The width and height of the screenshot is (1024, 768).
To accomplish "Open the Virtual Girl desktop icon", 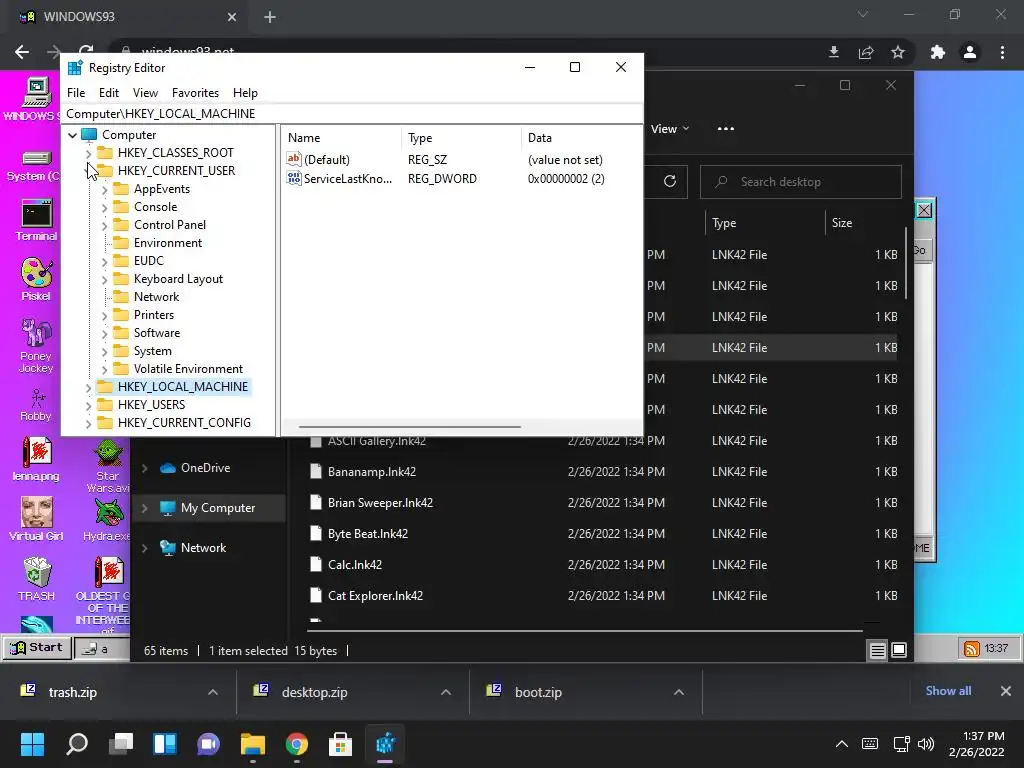I will point(37,519).
